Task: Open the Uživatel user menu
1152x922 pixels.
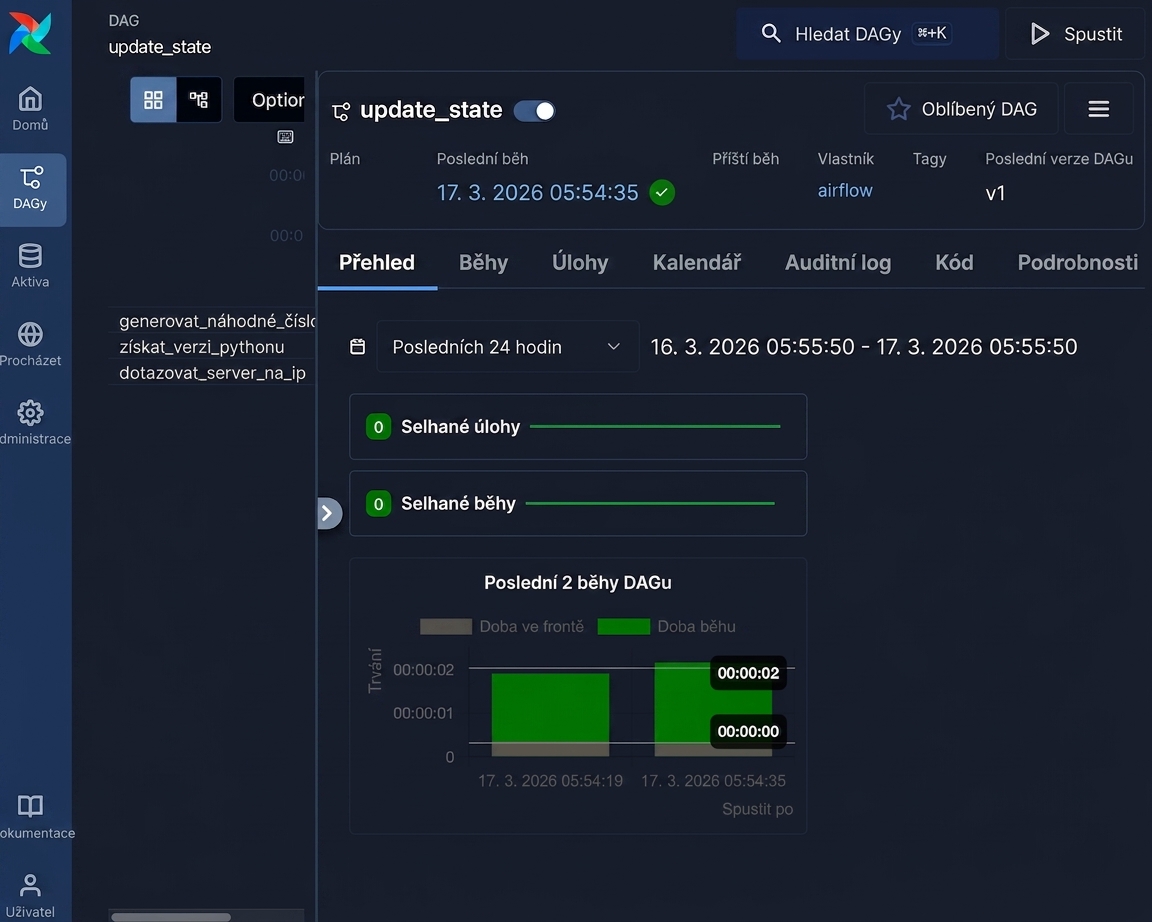Action: pos(30,896)
